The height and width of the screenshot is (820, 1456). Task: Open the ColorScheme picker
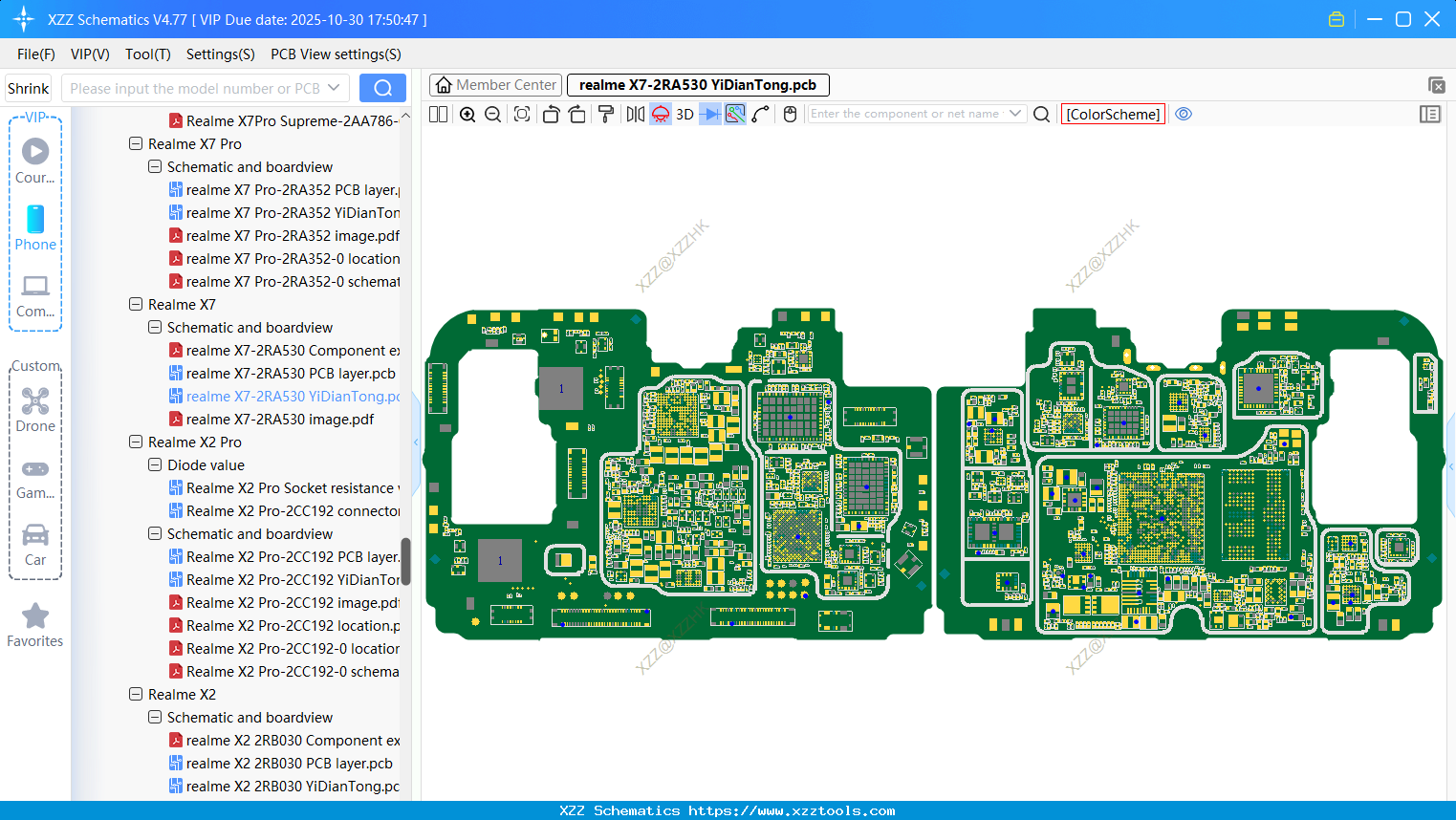tap(1113, 114)
